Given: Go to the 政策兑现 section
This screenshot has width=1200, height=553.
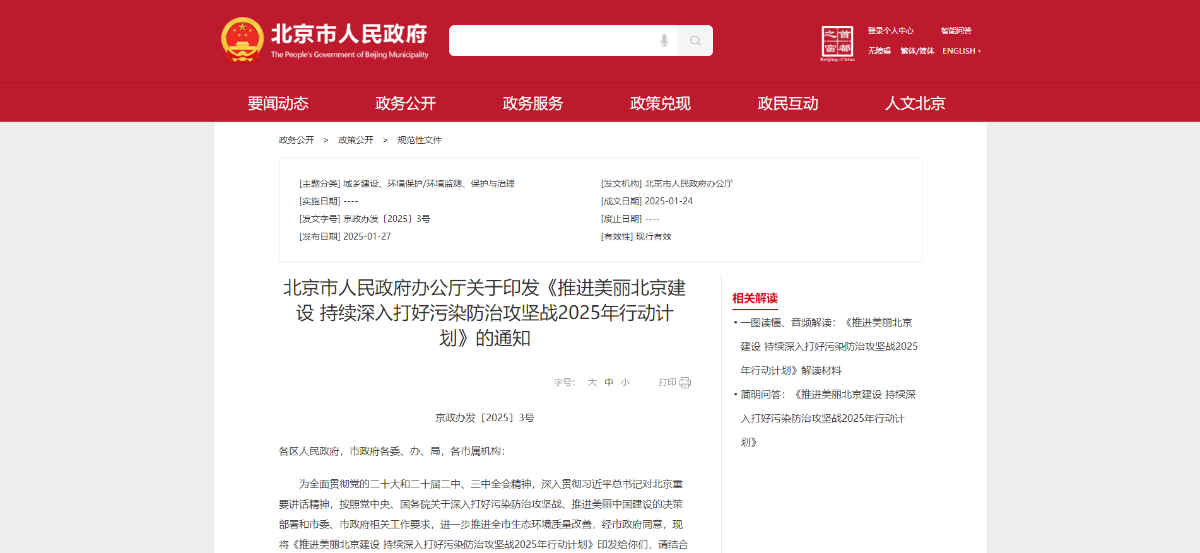Looking at the screenshot, I should click(x=660, y=103).
